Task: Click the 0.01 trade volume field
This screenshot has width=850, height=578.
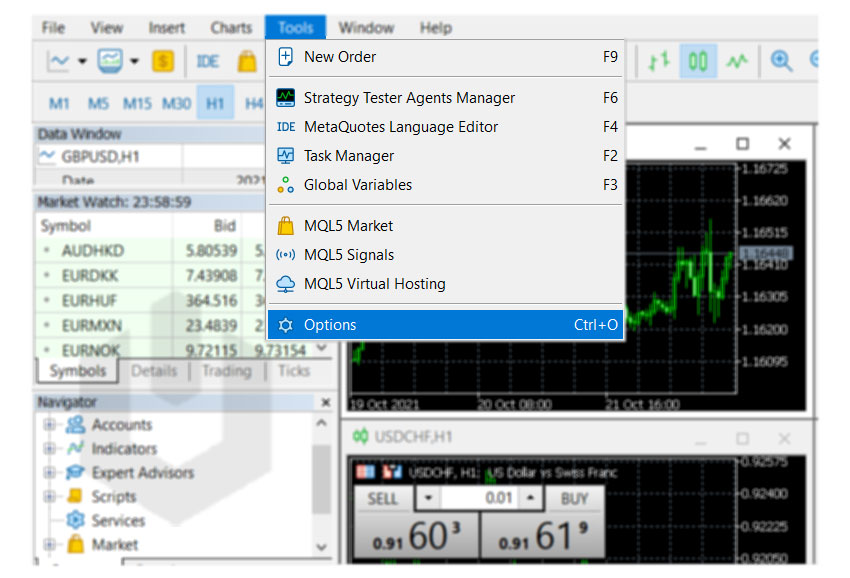Action: click(x=478, y=498)
